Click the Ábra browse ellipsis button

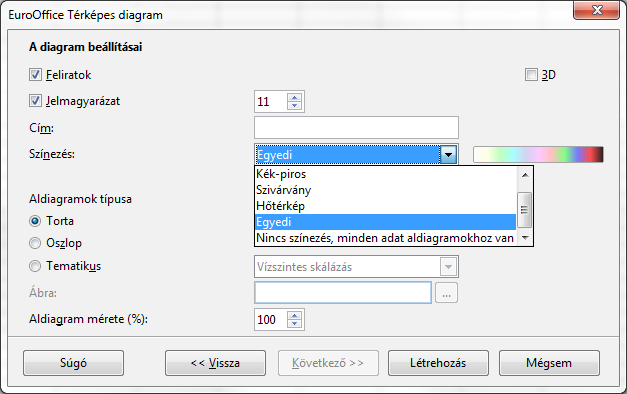446,293
